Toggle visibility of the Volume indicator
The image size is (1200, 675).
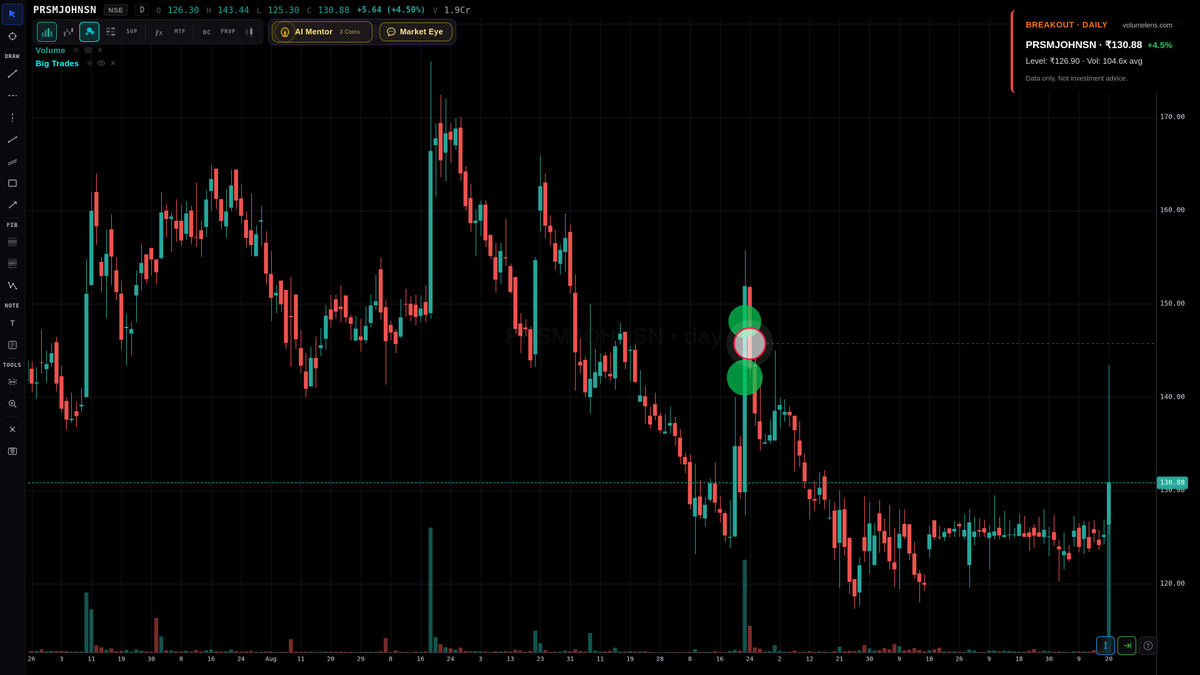86,50
